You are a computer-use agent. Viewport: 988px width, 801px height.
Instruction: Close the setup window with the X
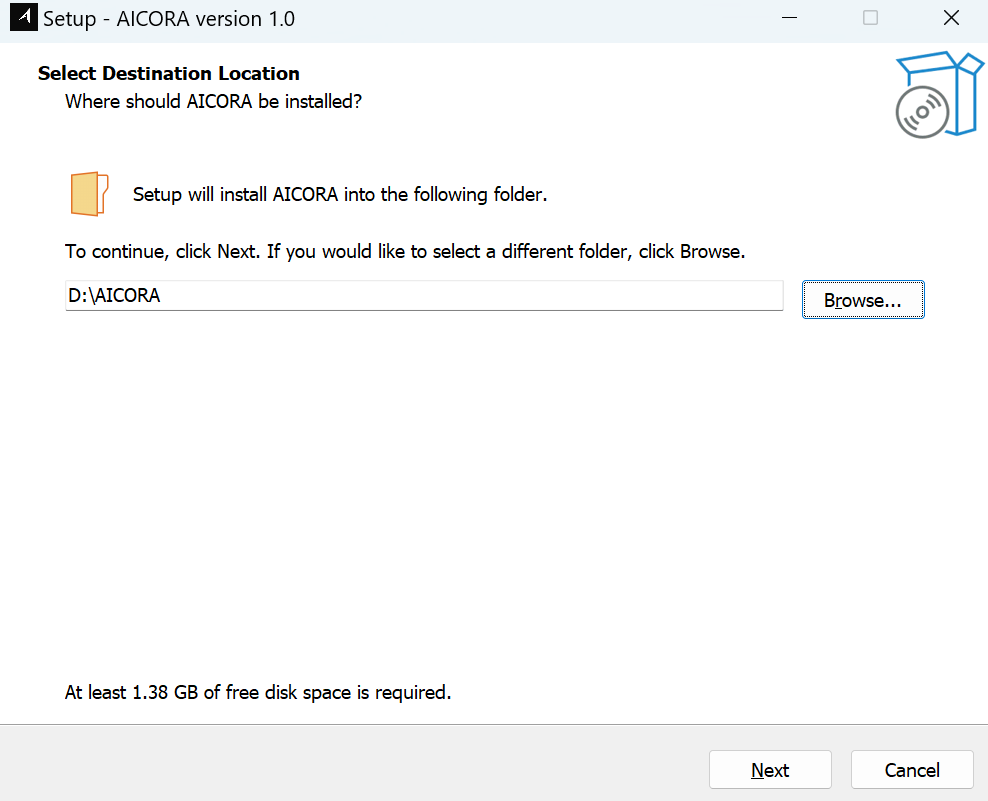[x=951, y=18]
